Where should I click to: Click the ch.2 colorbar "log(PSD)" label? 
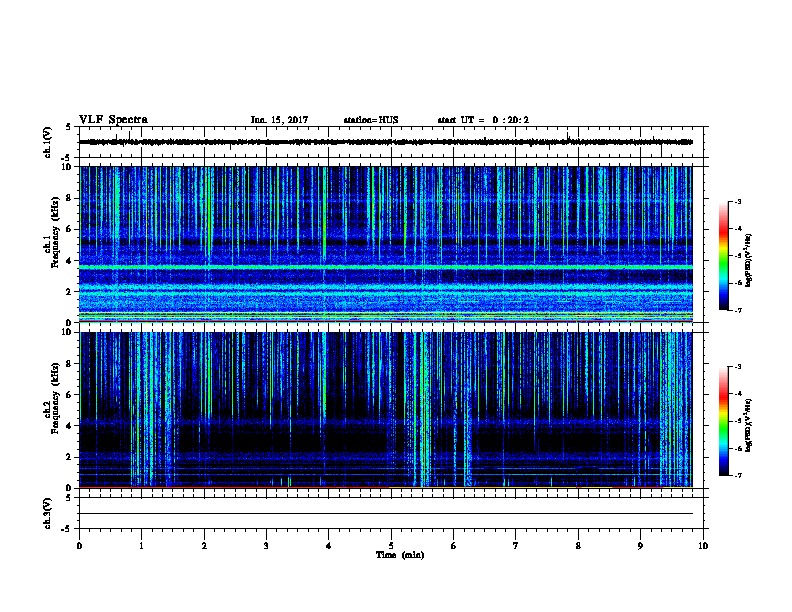[749, 425]
